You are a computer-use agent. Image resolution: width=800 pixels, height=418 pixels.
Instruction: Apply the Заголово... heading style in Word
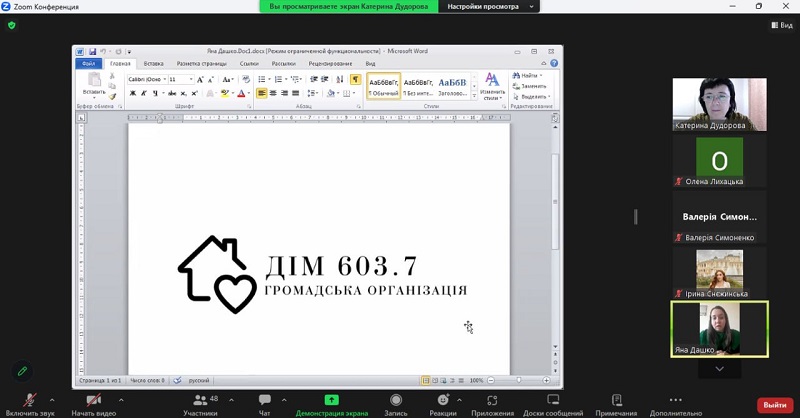tap(453, 86)
